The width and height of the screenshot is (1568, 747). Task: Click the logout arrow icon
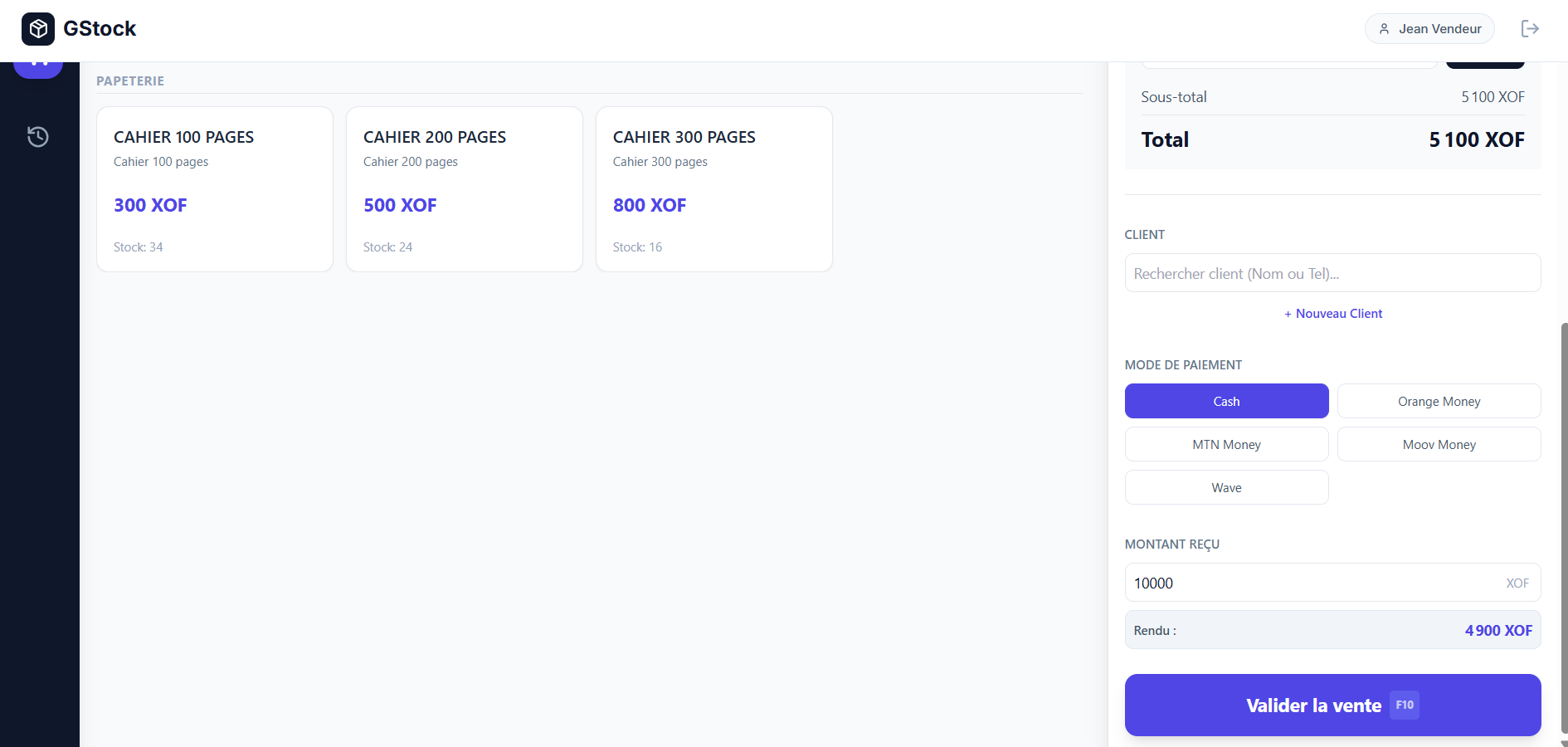1530,29
